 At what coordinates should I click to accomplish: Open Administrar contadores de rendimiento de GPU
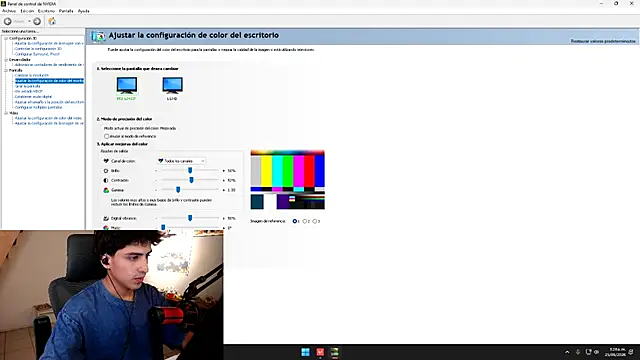49,64
